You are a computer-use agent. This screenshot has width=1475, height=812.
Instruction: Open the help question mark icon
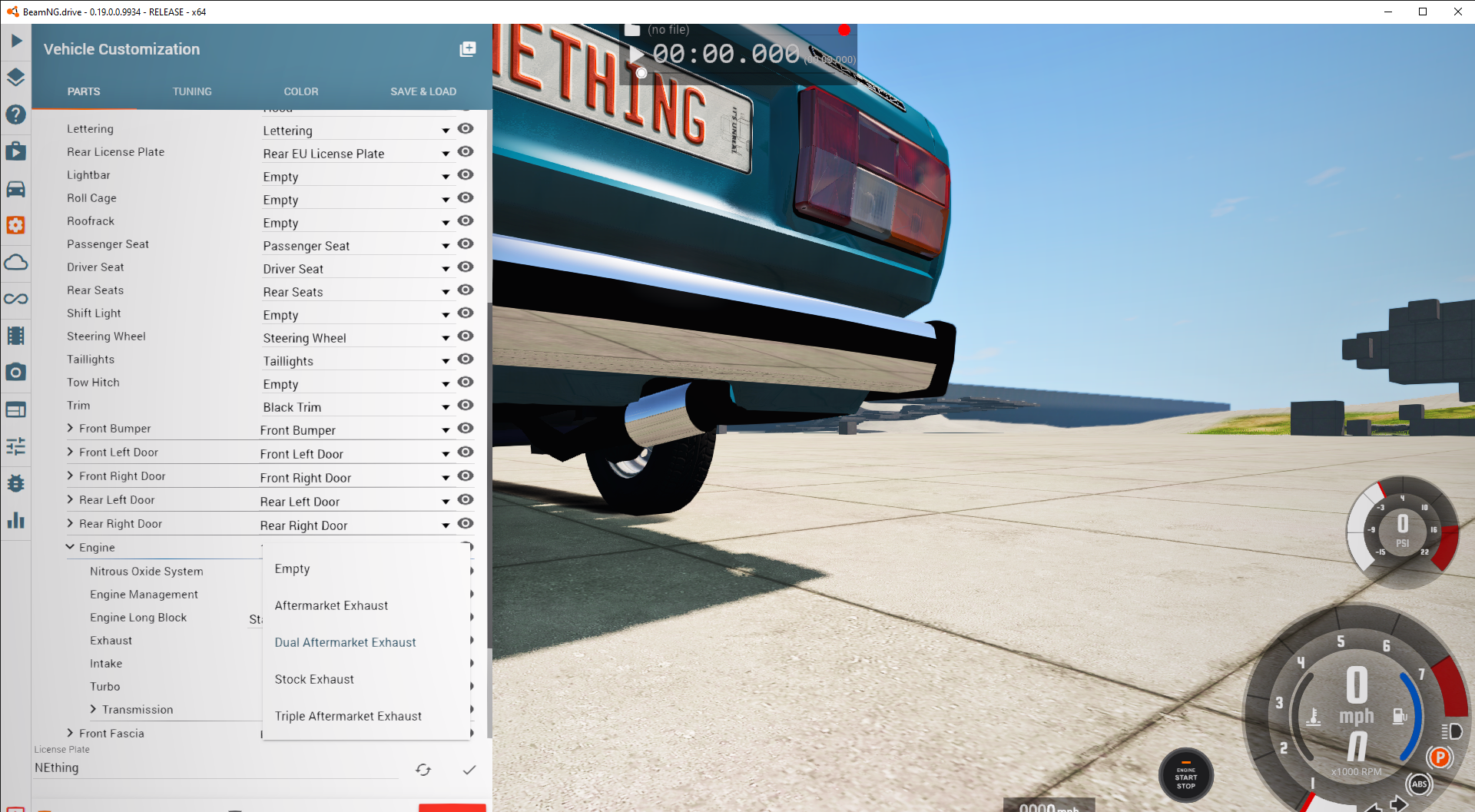point(16,114)
